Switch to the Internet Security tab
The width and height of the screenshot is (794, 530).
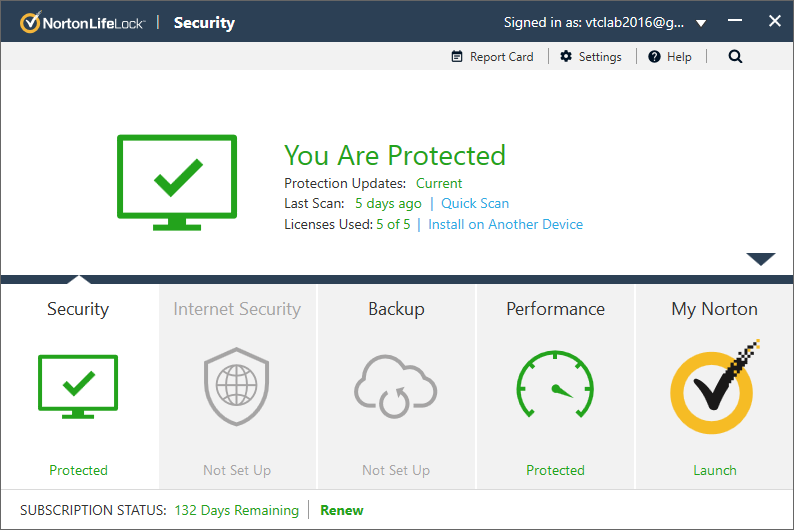click(x=237, y=309)
